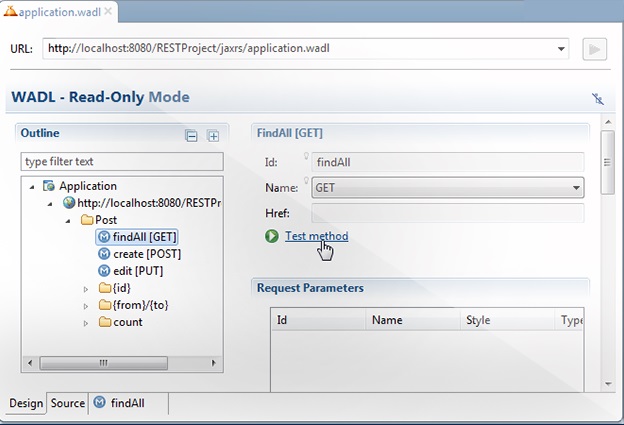
Task: Click the Test method link
Action: point(316,237)
